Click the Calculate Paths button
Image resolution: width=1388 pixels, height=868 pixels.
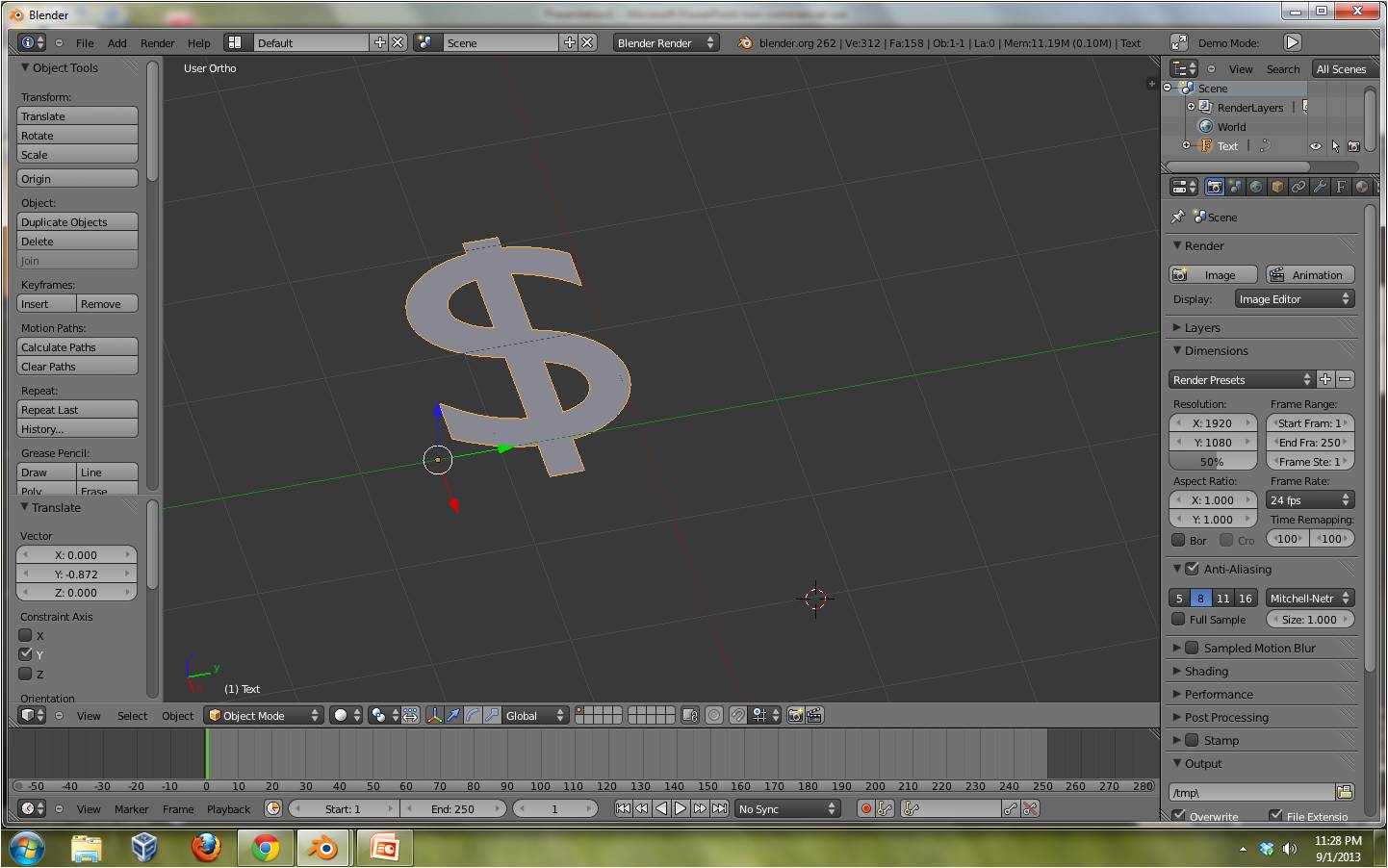pos(78,347)
